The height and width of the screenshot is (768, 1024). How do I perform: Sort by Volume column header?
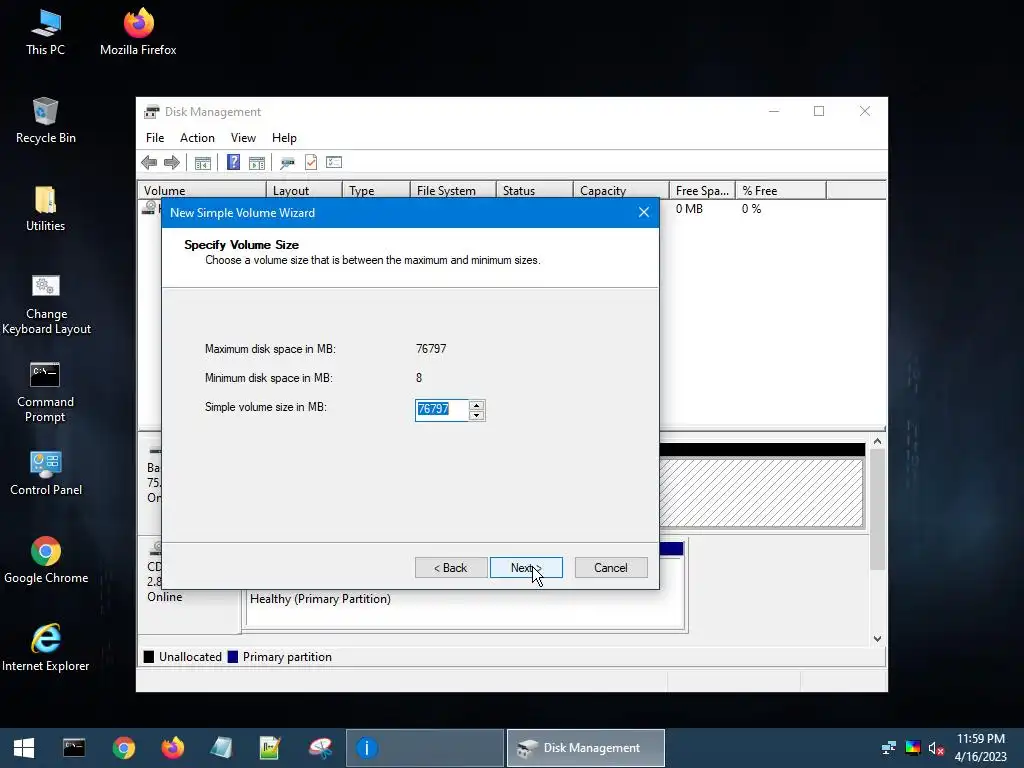(x=202, y=190)
